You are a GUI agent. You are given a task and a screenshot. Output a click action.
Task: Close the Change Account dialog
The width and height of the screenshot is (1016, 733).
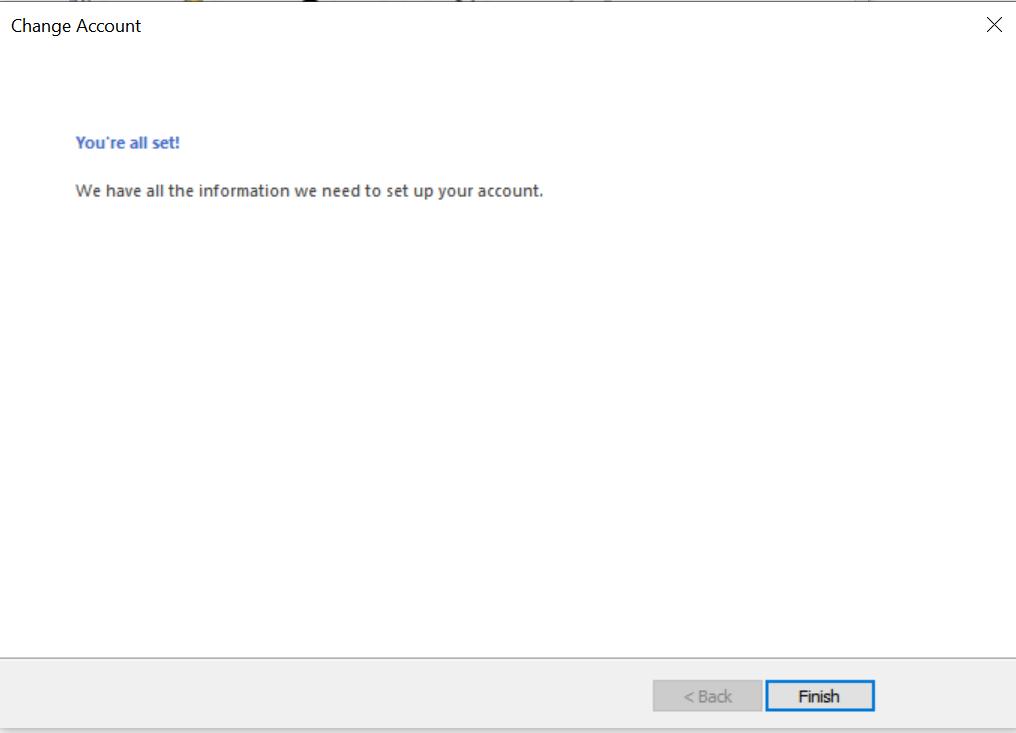coord(994,26)
